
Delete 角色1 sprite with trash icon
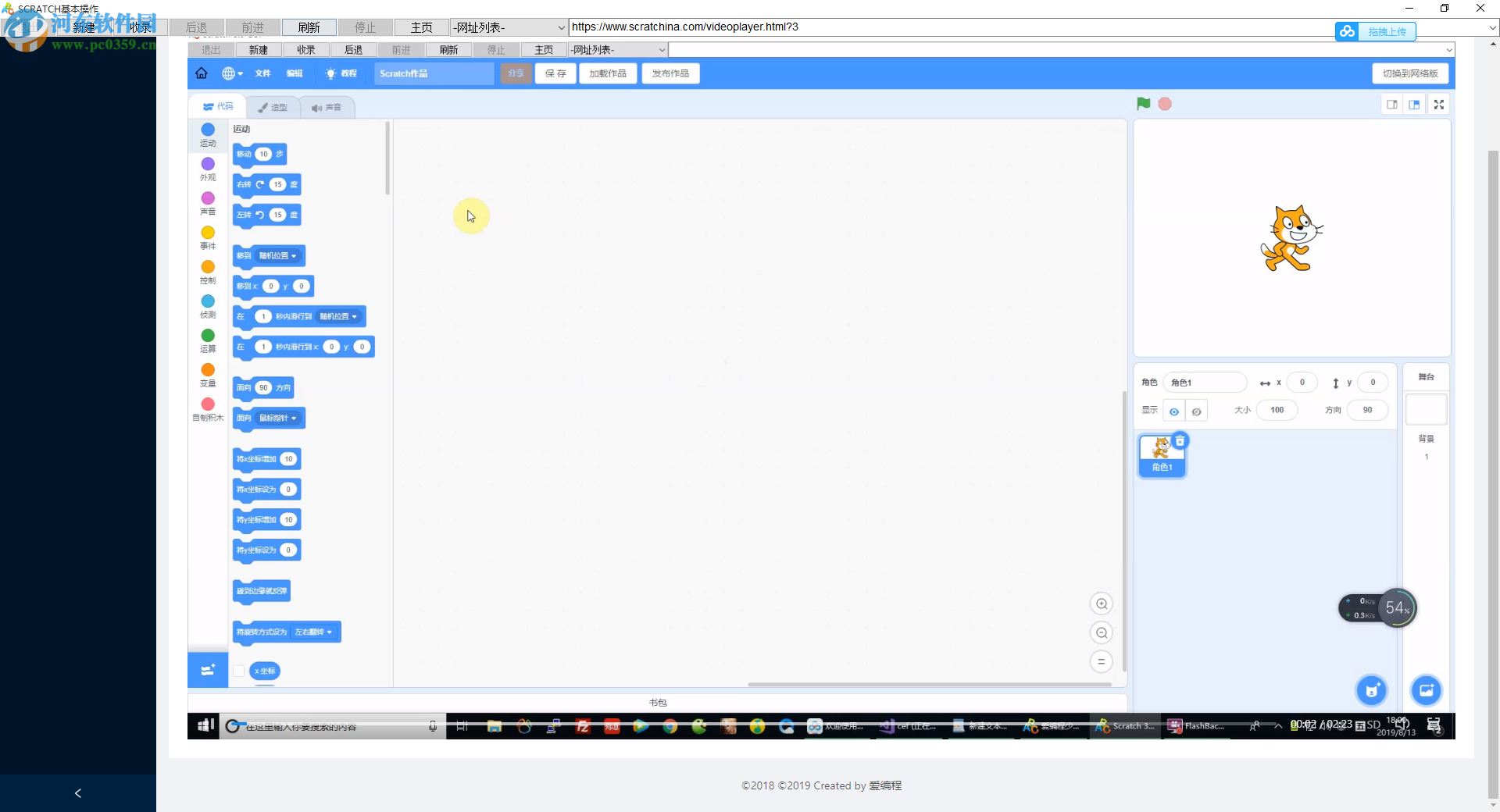click(1180, 440)
